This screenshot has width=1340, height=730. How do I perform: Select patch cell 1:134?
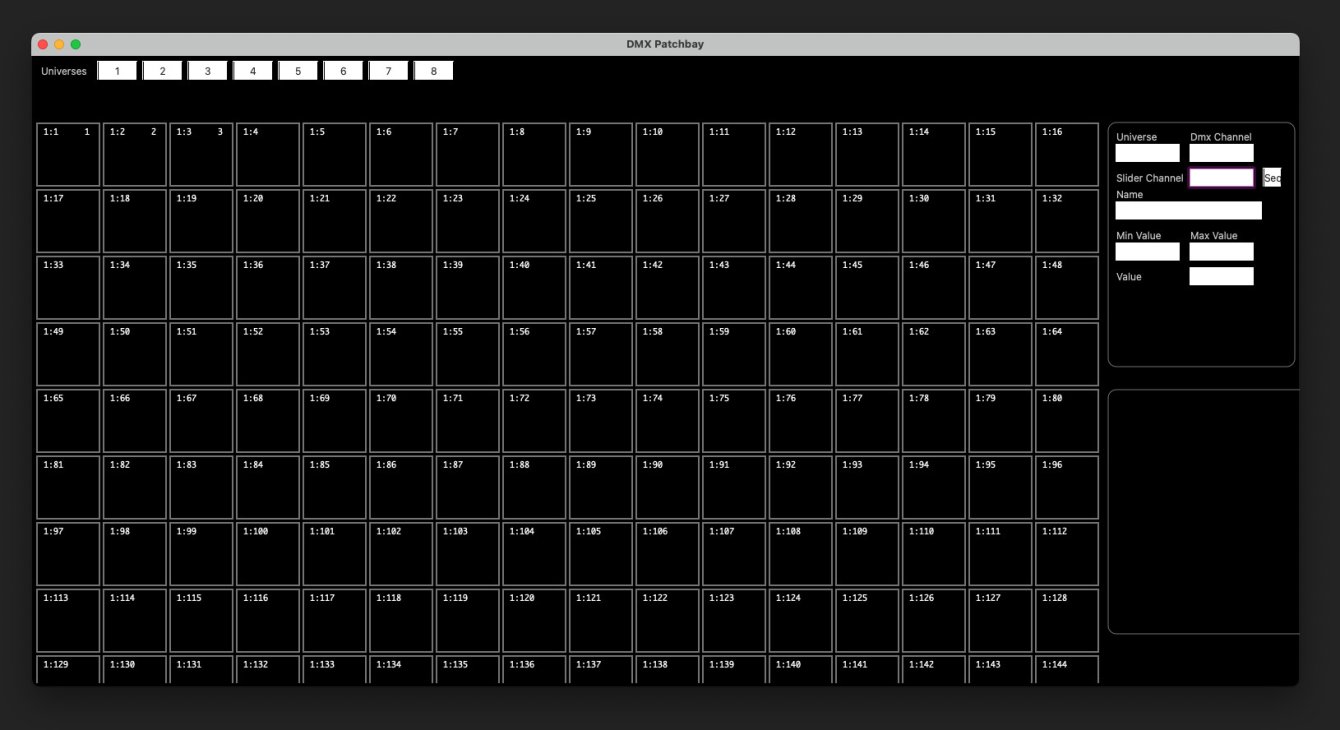point(401,670)
